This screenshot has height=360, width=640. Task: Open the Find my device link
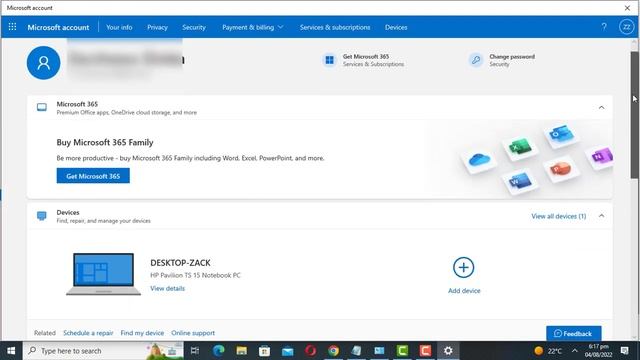[x=142, y=333]
